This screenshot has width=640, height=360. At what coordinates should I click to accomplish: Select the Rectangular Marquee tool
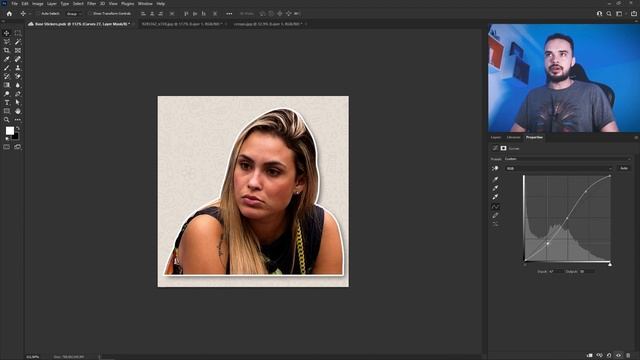tap(18, 33)
